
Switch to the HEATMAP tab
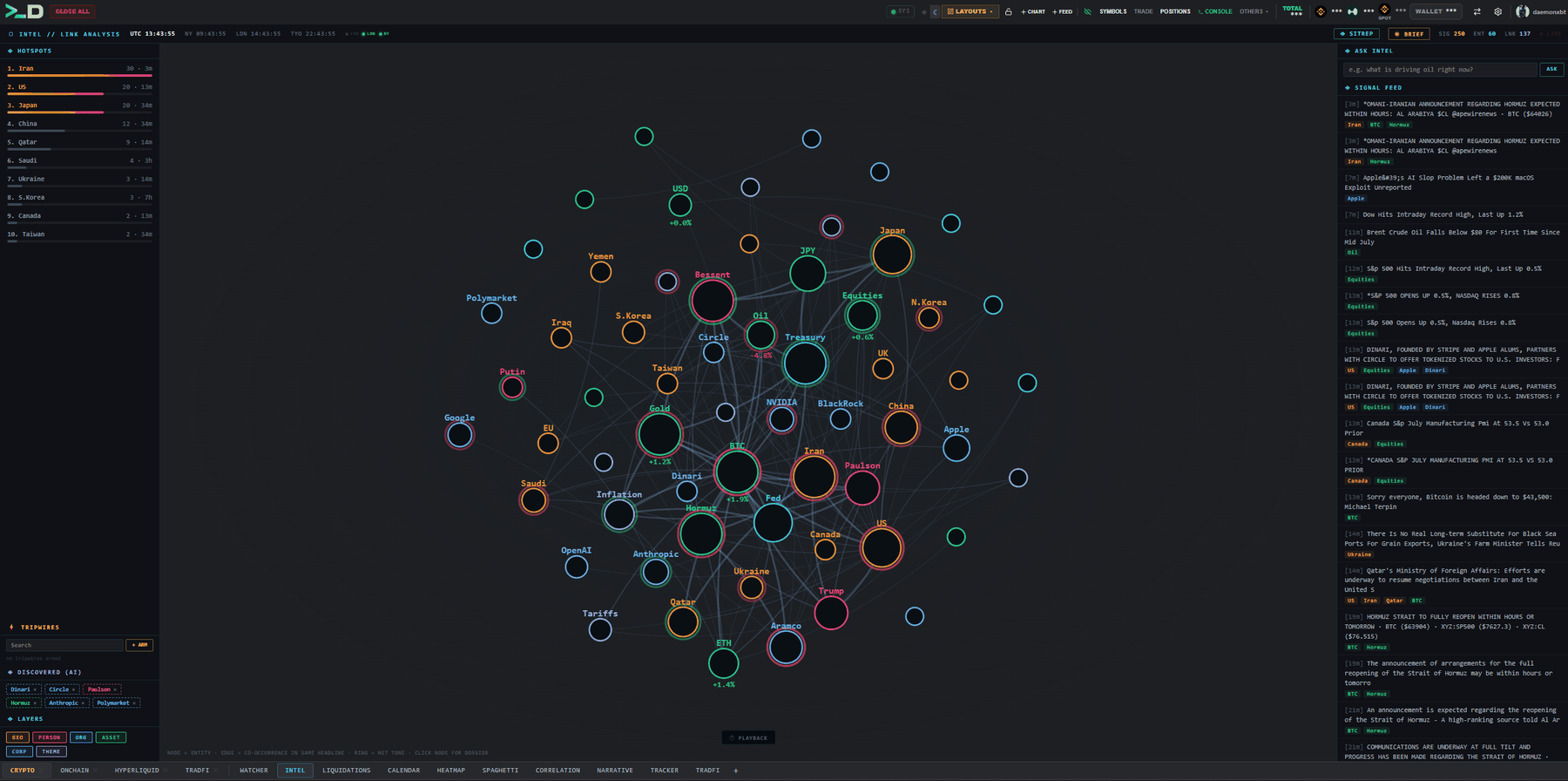coord(450,771)
